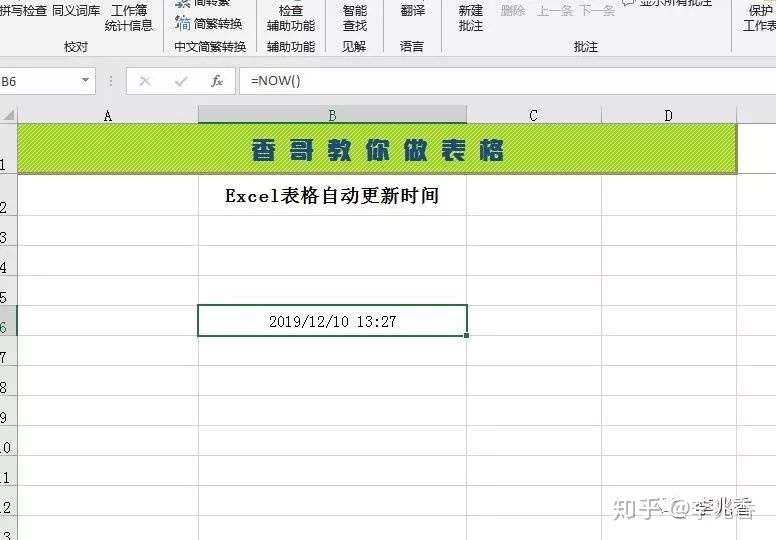This screenshot has width=776, height=540.
Task: Click Spelling check (拼写检查)
Action: 24,11
